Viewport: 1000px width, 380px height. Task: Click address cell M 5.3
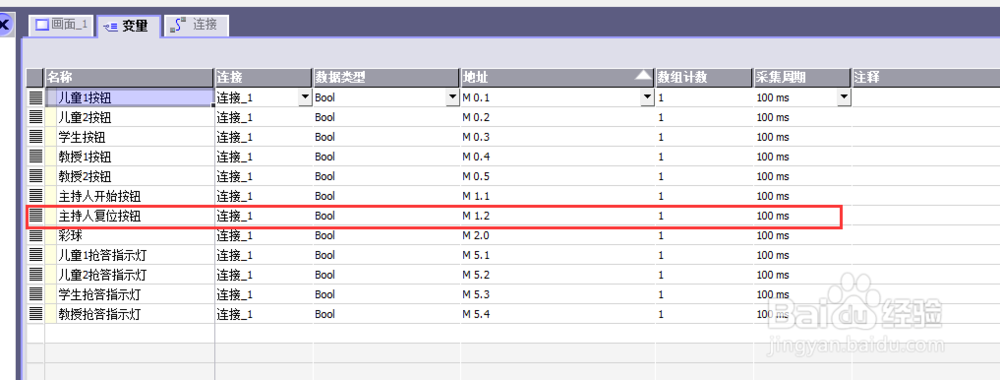(558, 295)
